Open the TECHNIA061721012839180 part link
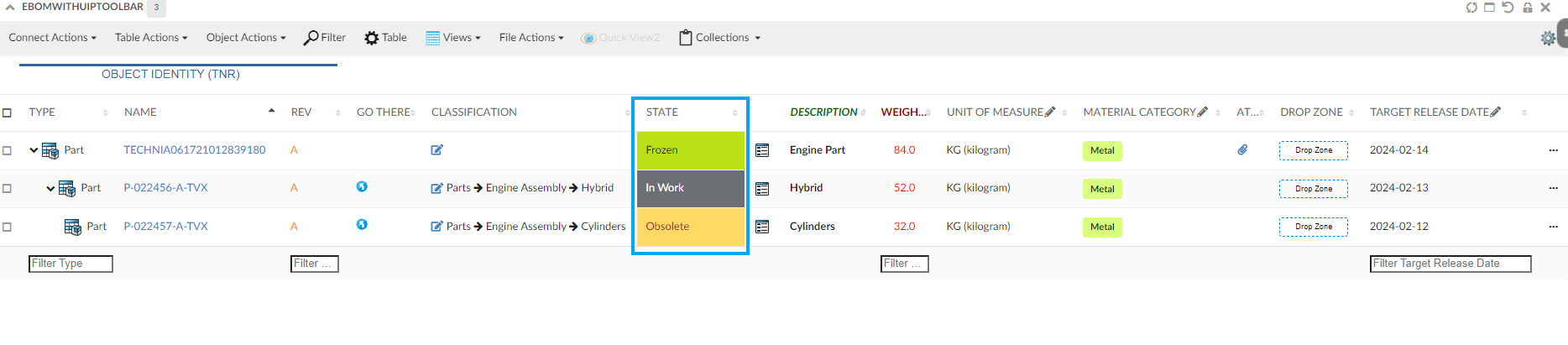Viewport: 1568px width, 345px height. click(194, 150)
